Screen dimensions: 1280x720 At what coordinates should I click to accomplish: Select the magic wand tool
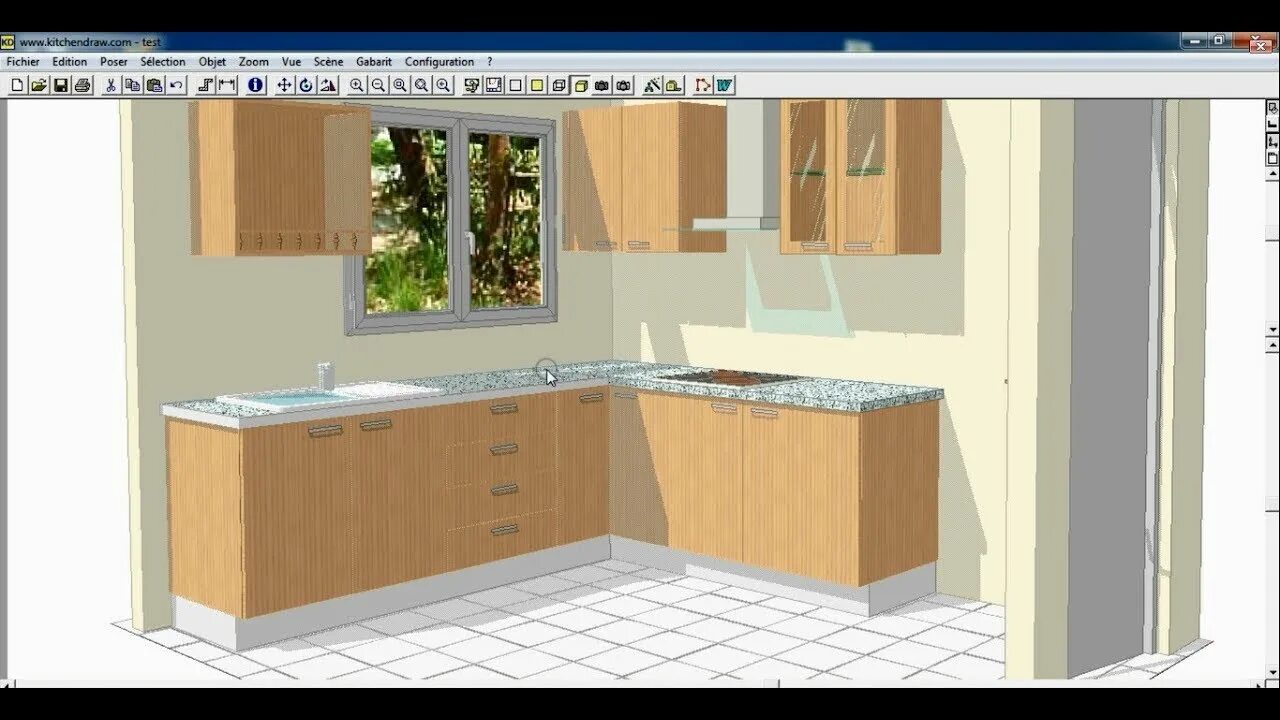coord(652,85)
